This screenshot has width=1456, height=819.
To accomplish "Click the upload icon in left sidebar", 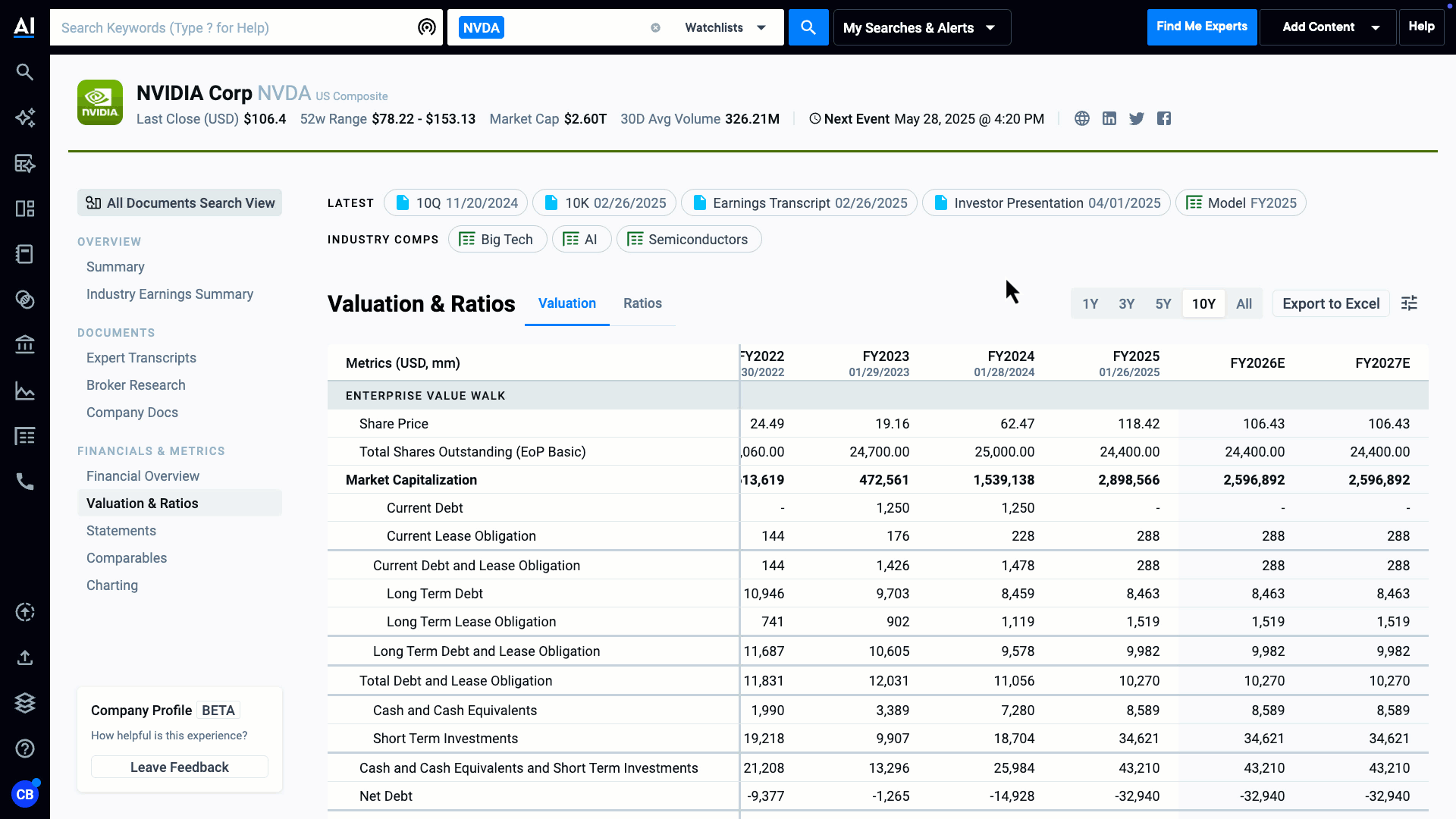I will (25, 657).
